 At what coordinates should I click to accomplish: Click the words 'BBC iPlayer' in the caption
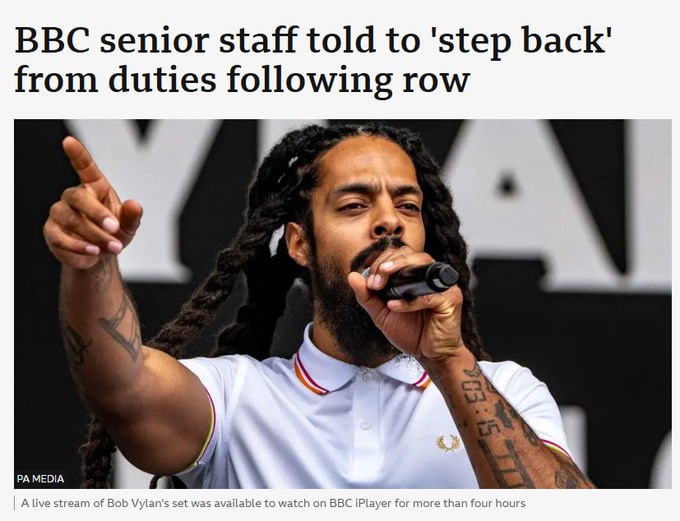pos(355,503)
